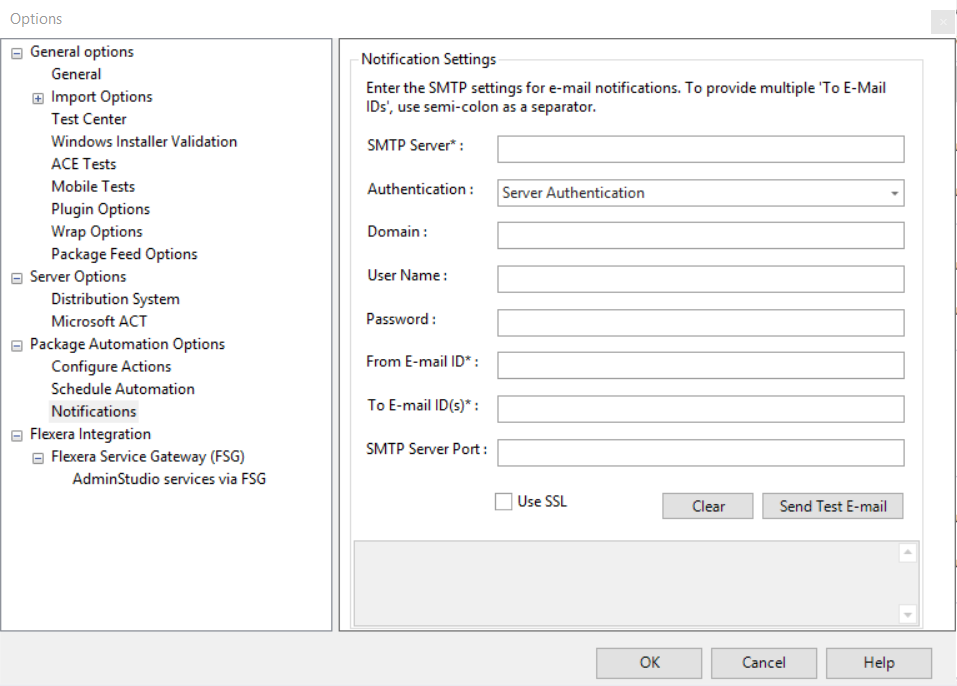Collapse the General options tree node

point(16,53)
